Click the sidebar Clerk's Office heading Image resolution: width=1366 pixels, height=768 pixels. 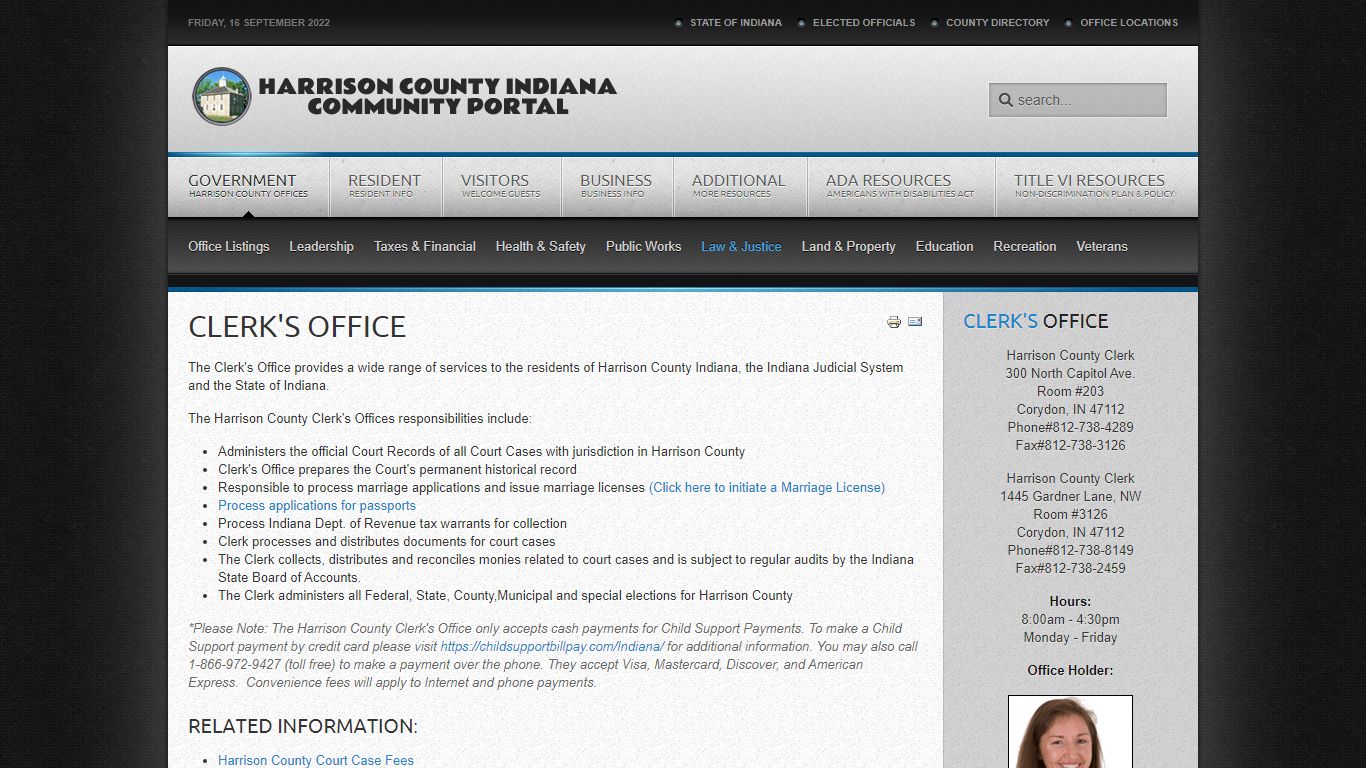point(1036,321)
